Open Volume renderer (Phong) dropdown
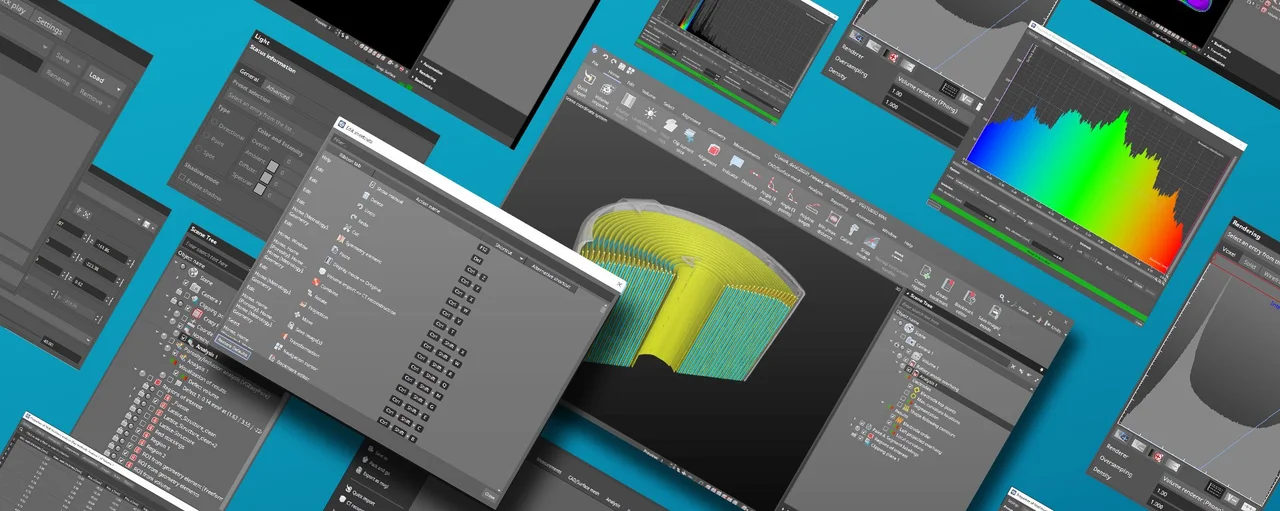The width and height of the screenshot is (1280, 511). click(935, 97)
